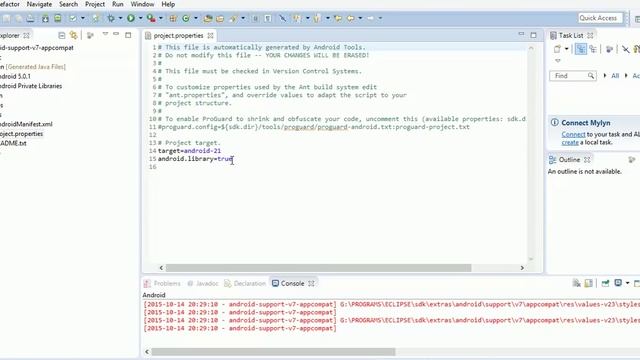Click the Back navigation arrow icon
The width and height of the screenshot is (640, 360).
click(351, 18)
